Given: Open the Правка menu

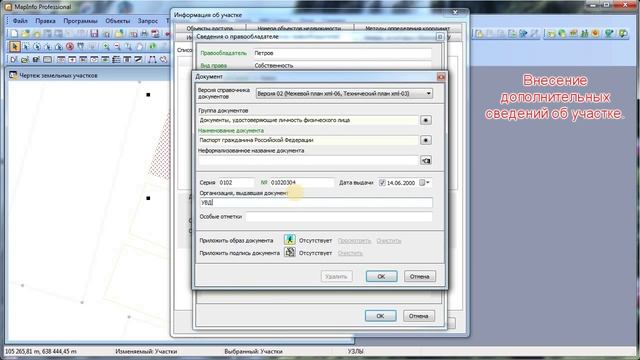Looking at the screenshot, I should pyautogui.click(x=45, y=20).
